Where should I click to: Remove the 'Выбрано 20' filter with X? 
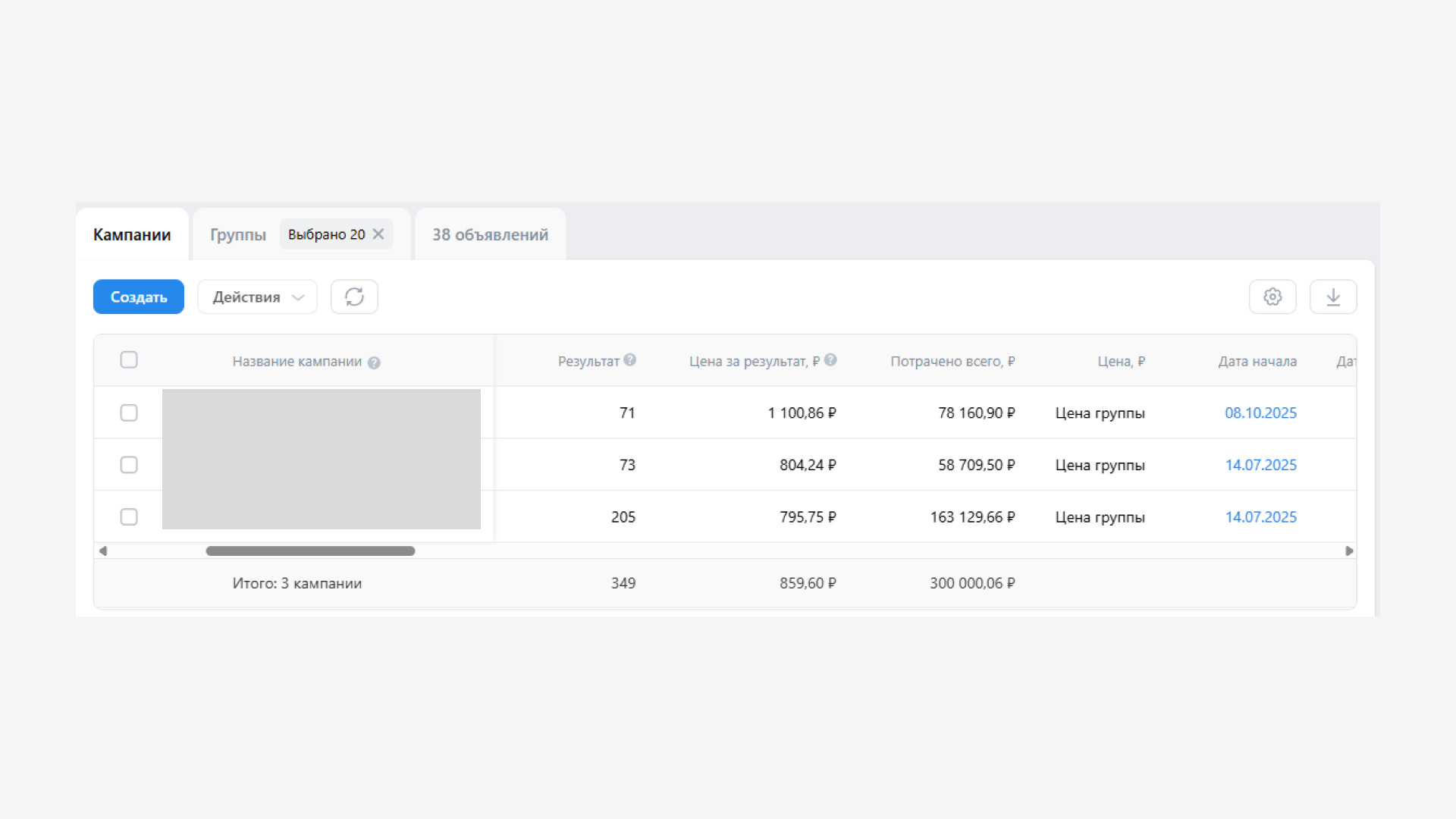pos(378,234)
